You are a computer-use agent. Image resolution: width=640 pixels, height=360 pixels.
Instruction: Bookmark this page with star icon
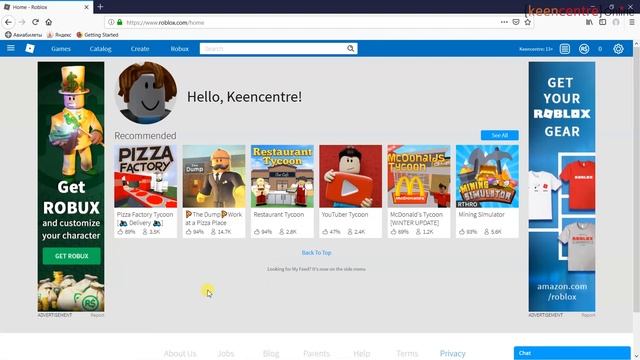[x=527, y=22]
